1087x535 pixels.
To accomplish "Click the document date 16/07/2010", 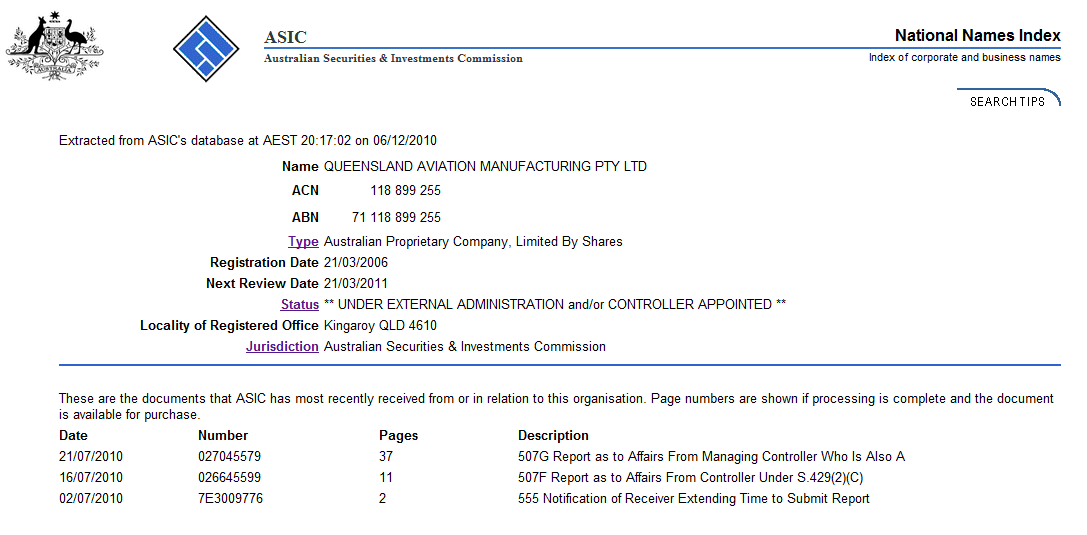I will tap(91, 477).
